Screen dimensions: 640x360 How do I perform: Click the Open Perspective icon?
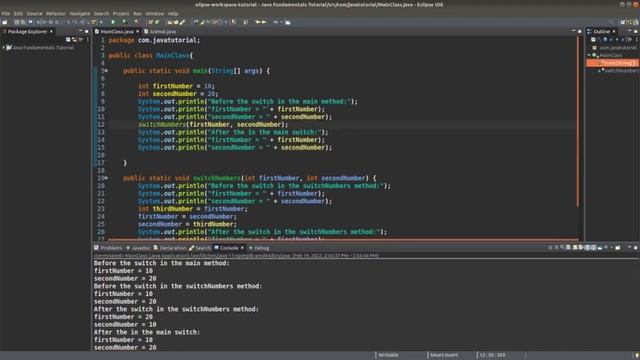click(622, 22)
